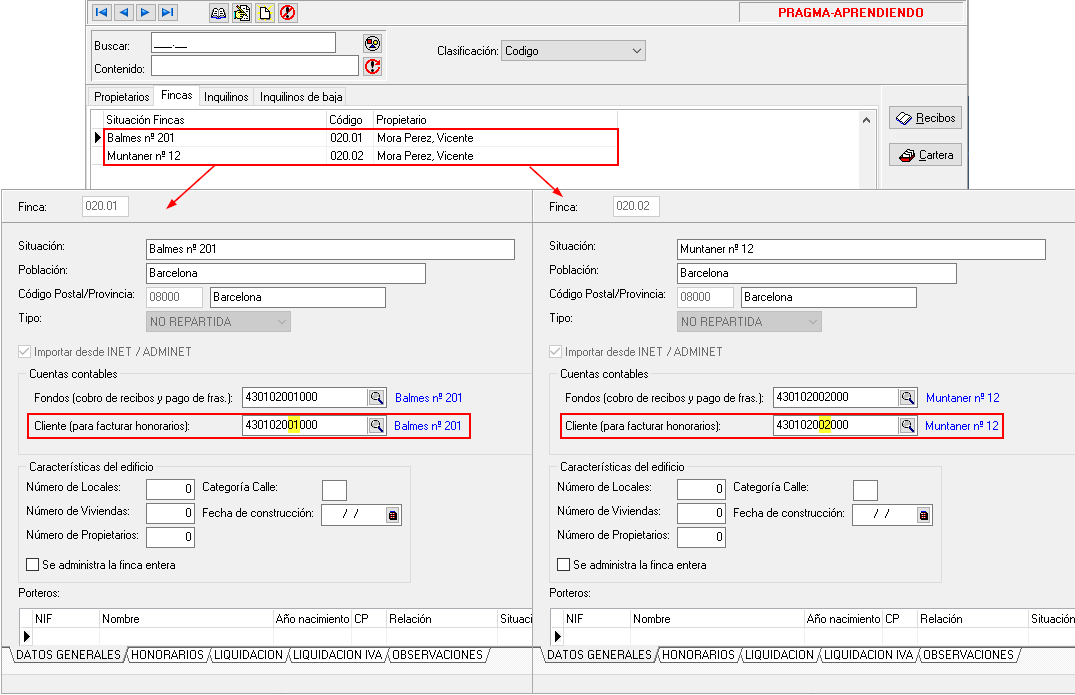1075x695 pixels.
Task: Select the Fincas tab
Action: [177, 95]
